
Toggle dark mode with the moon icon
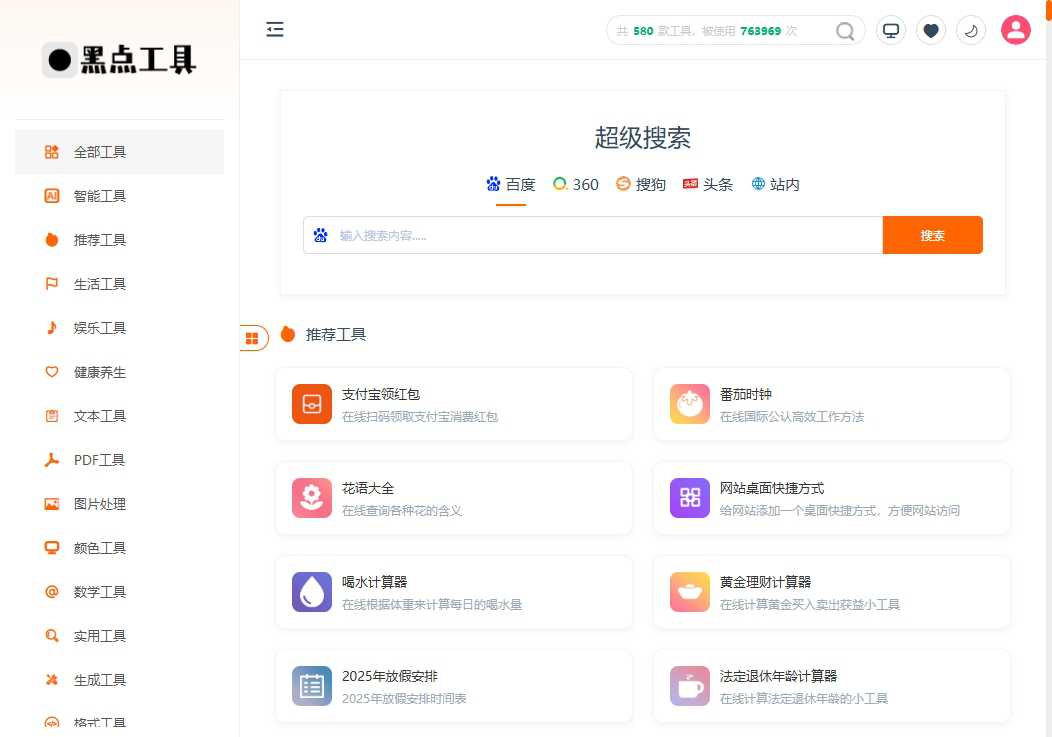971,30
